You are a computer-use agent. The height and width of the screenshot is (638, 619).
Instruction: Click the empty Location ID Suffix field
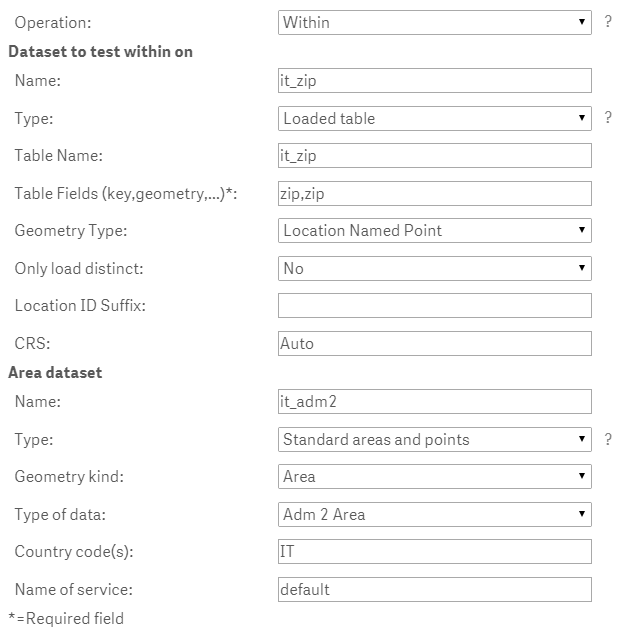point(434,305)
